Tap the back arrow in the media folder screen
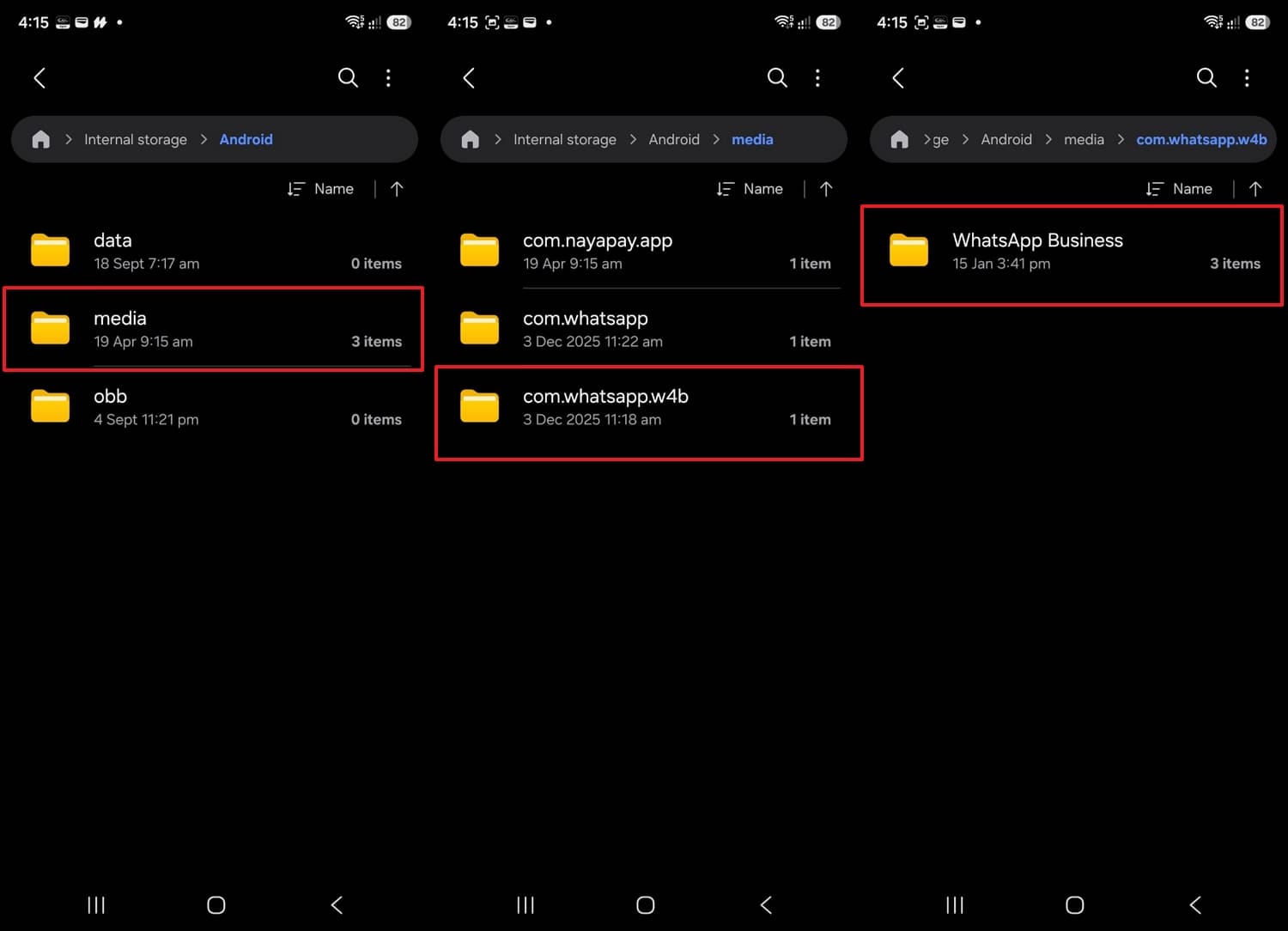 469,78
